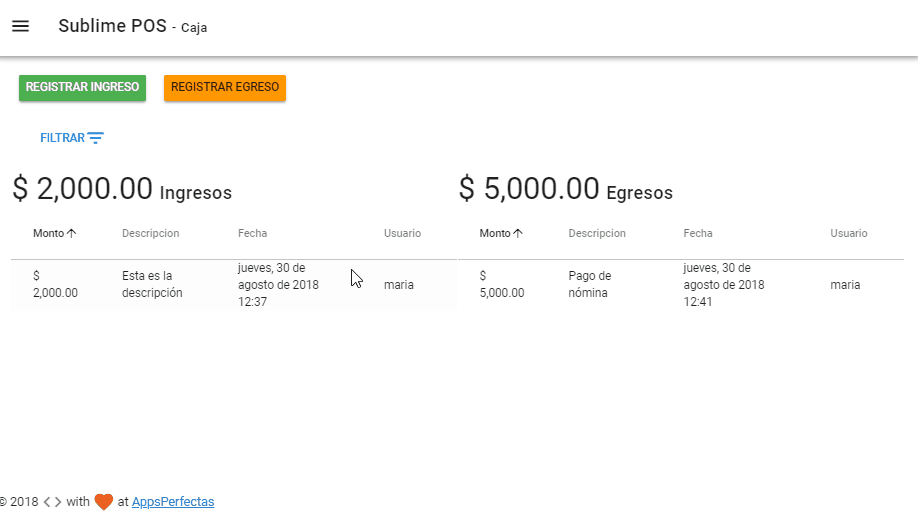This screenshot has width=918, height=517.
Task: Sort Ingresos table by Usuario
Action: tap(402, 233)
